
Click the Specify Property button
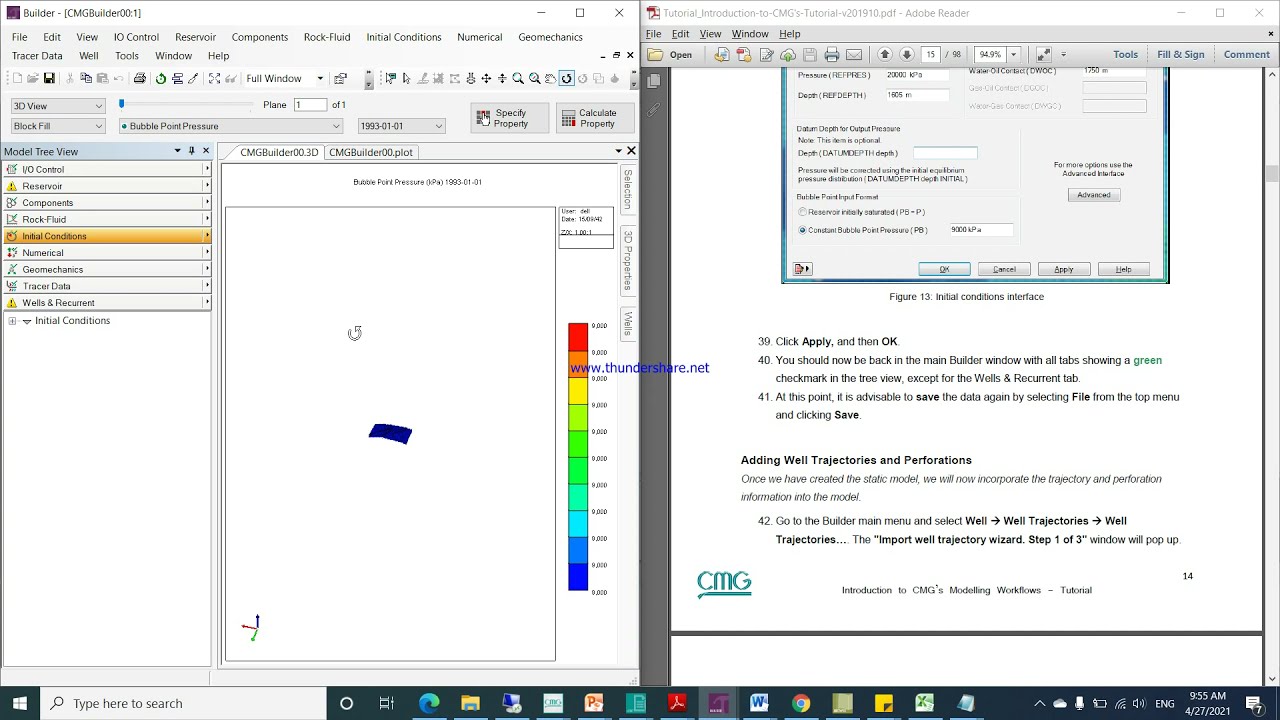click(510, 118)
